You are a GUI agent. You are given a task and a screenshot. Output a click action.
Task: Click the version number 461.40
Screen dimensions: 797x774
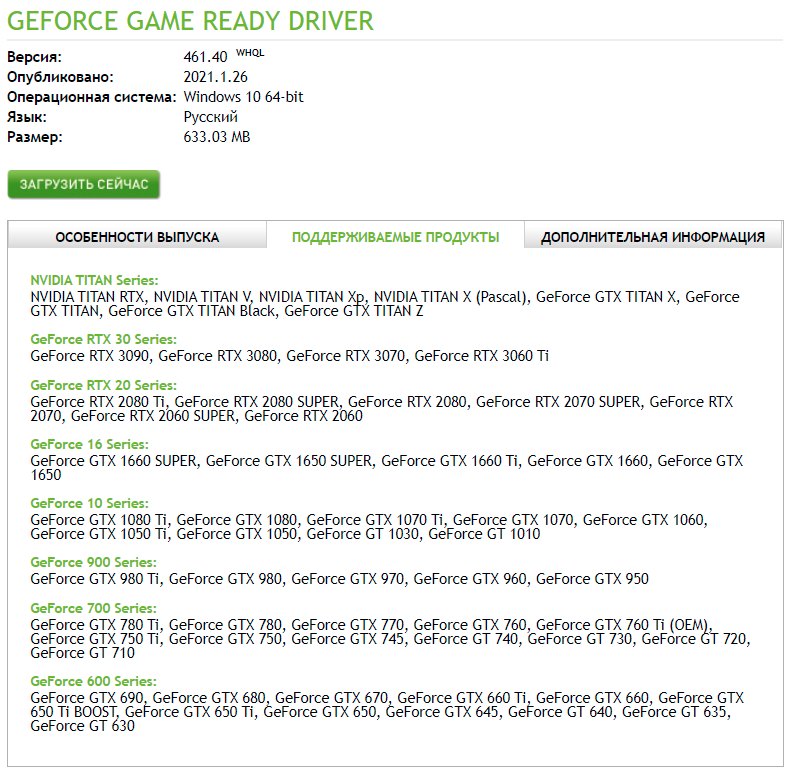coord(205,57)
